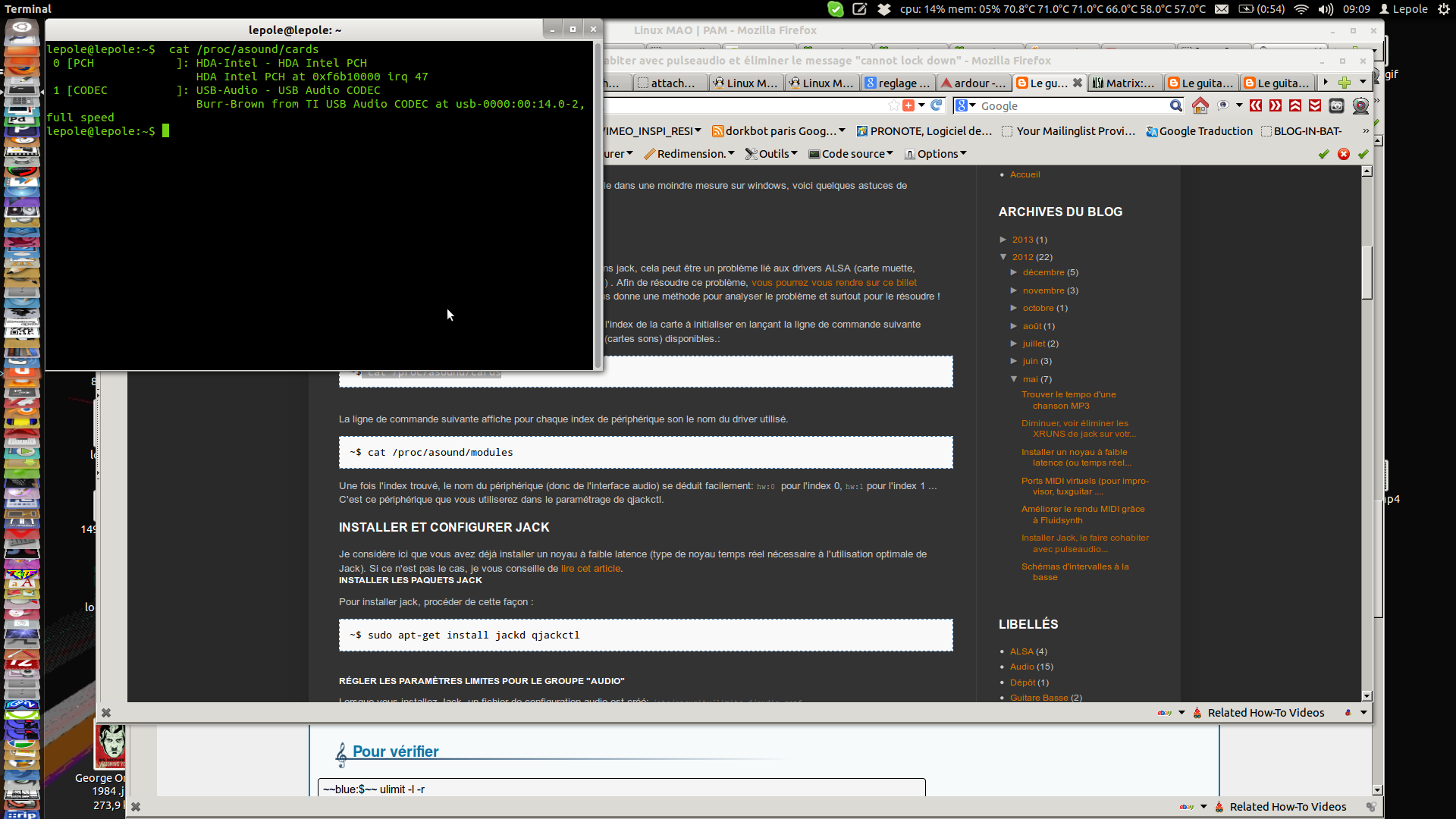Open new tab with green plus icon
This screenshot has width=1456, height=819.
(x=1345, y=83)
